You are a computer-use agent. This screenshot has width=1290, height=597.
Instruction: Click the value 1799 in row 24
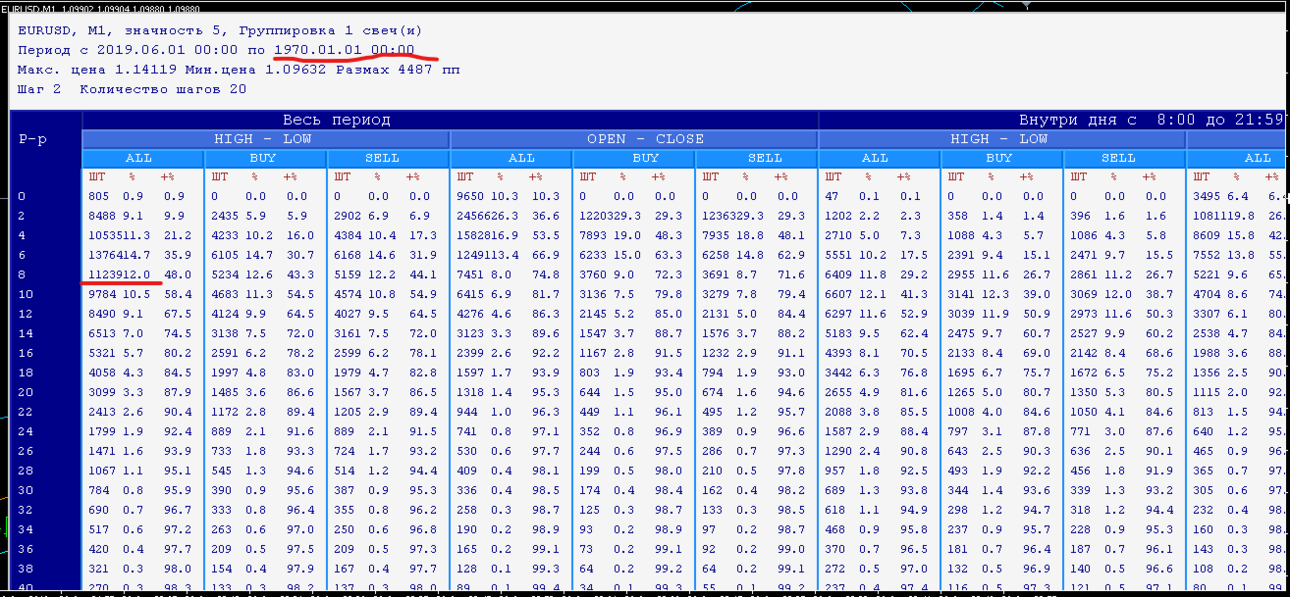(102, 432)
